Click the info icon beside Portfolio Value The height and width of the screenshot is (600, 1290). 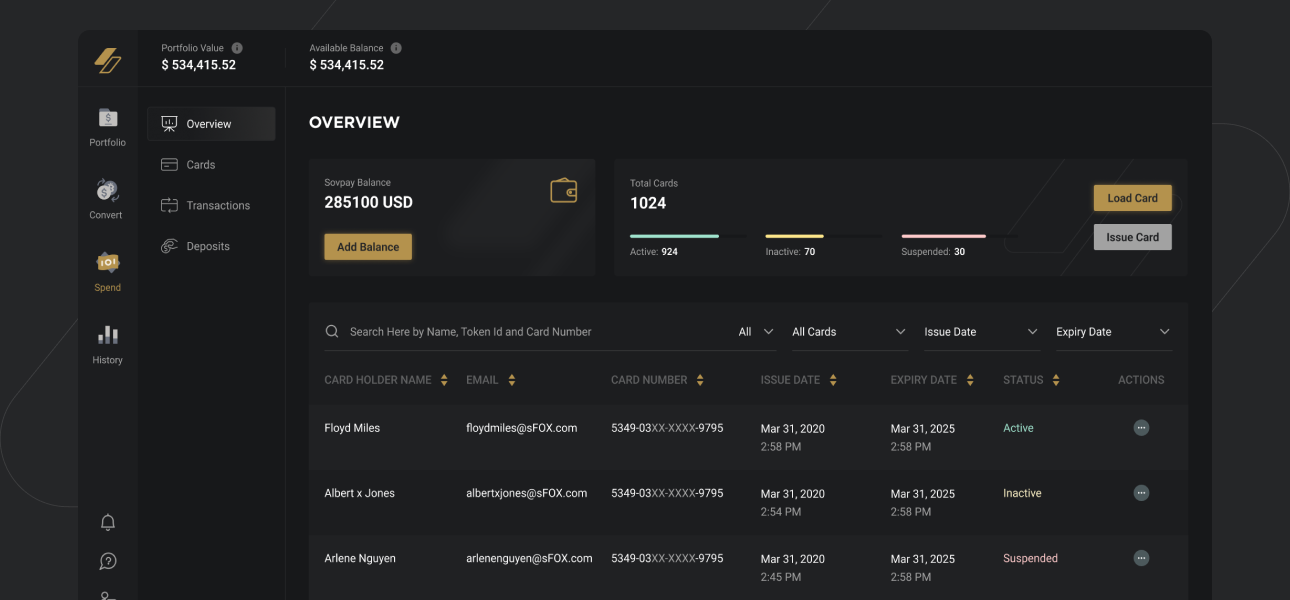tap(237, 48)
